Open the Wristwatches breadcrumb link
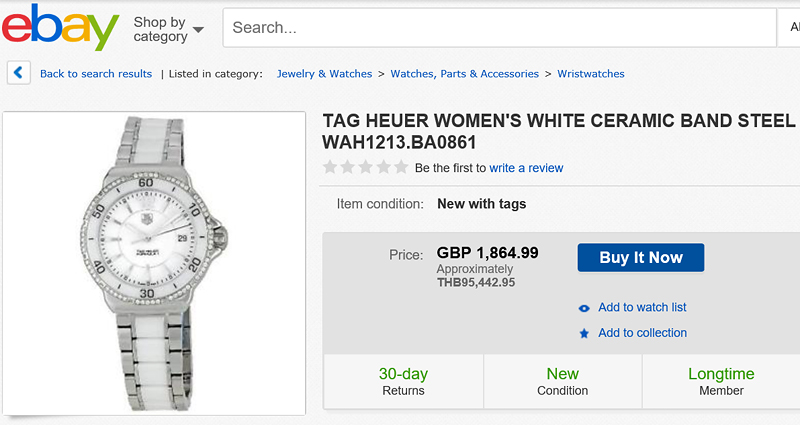This screenshot has width=800, height=425. coord(591,74)
